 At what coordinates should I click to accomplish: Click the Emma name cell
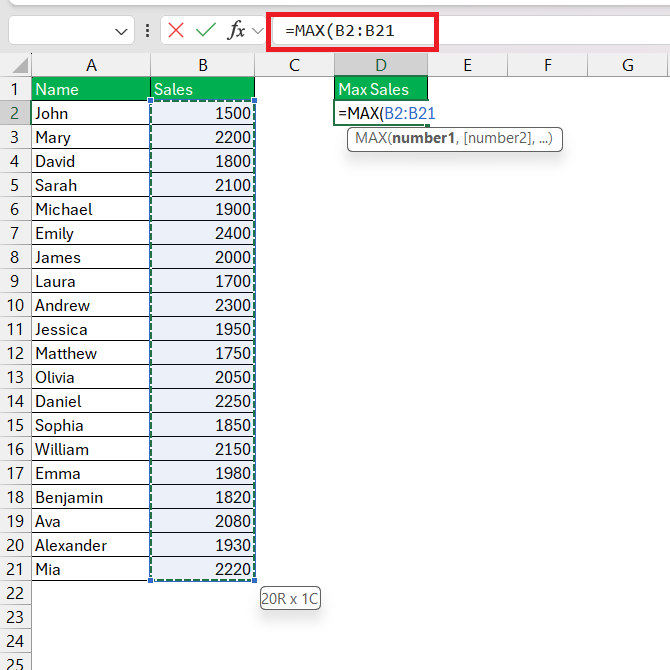(x=91, y=473)
